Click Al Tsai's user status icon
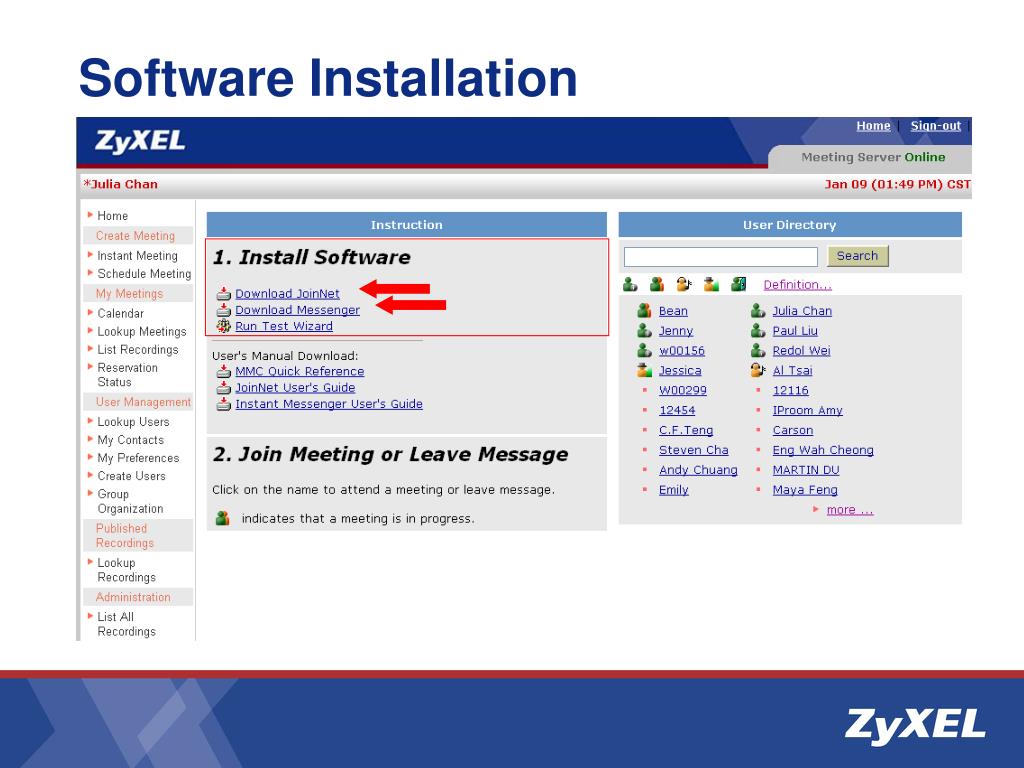Viewport: 1024px width, 768px height. pos(758,370)
